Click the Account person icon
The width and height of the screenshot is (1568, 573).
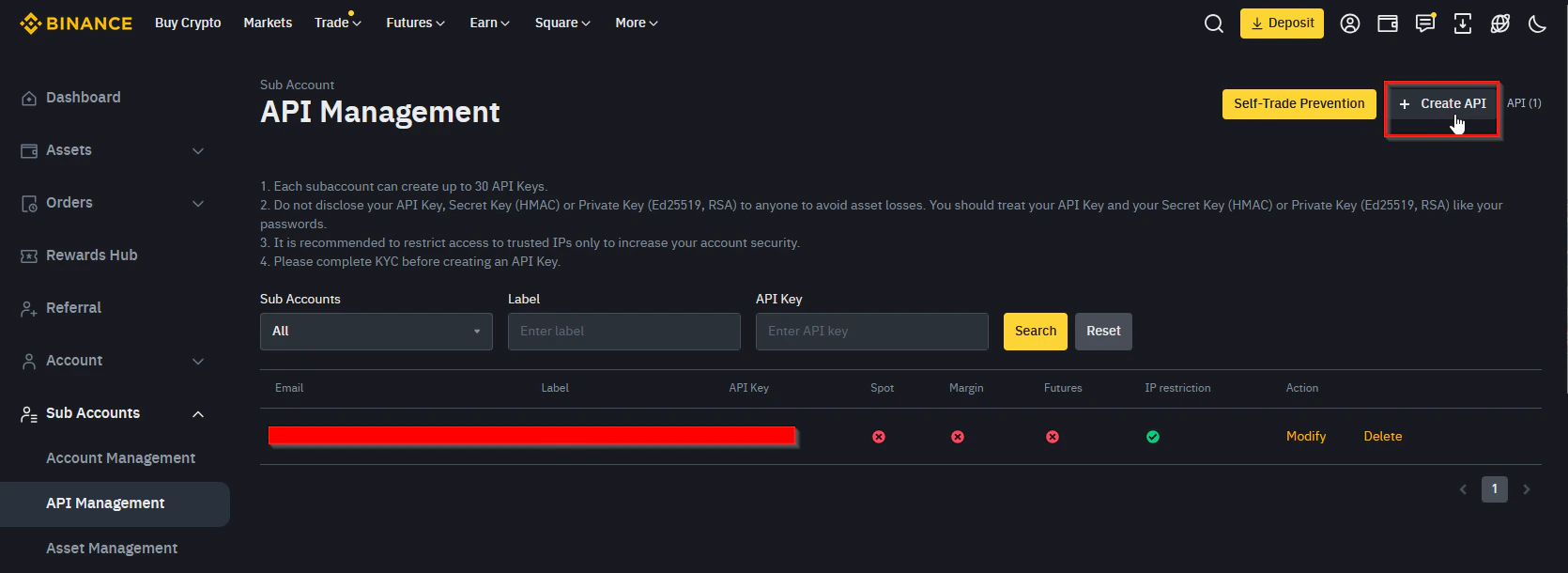pyautogui.click(x=29, y=361)
